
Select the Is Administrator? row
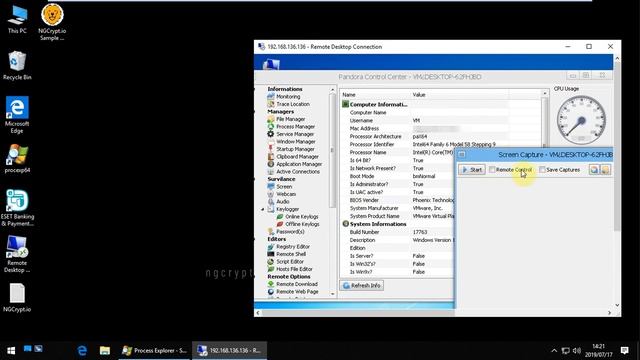coord(397,184)
